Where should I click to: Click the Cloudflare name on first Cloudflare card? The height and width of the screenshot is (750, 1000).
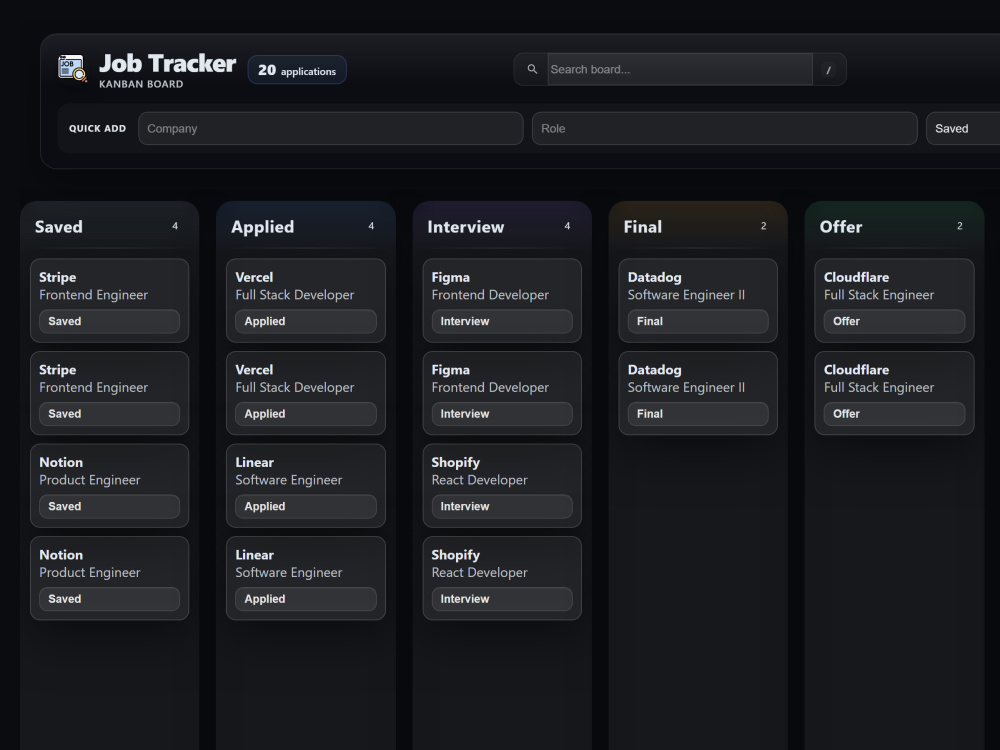coord(857,277)
